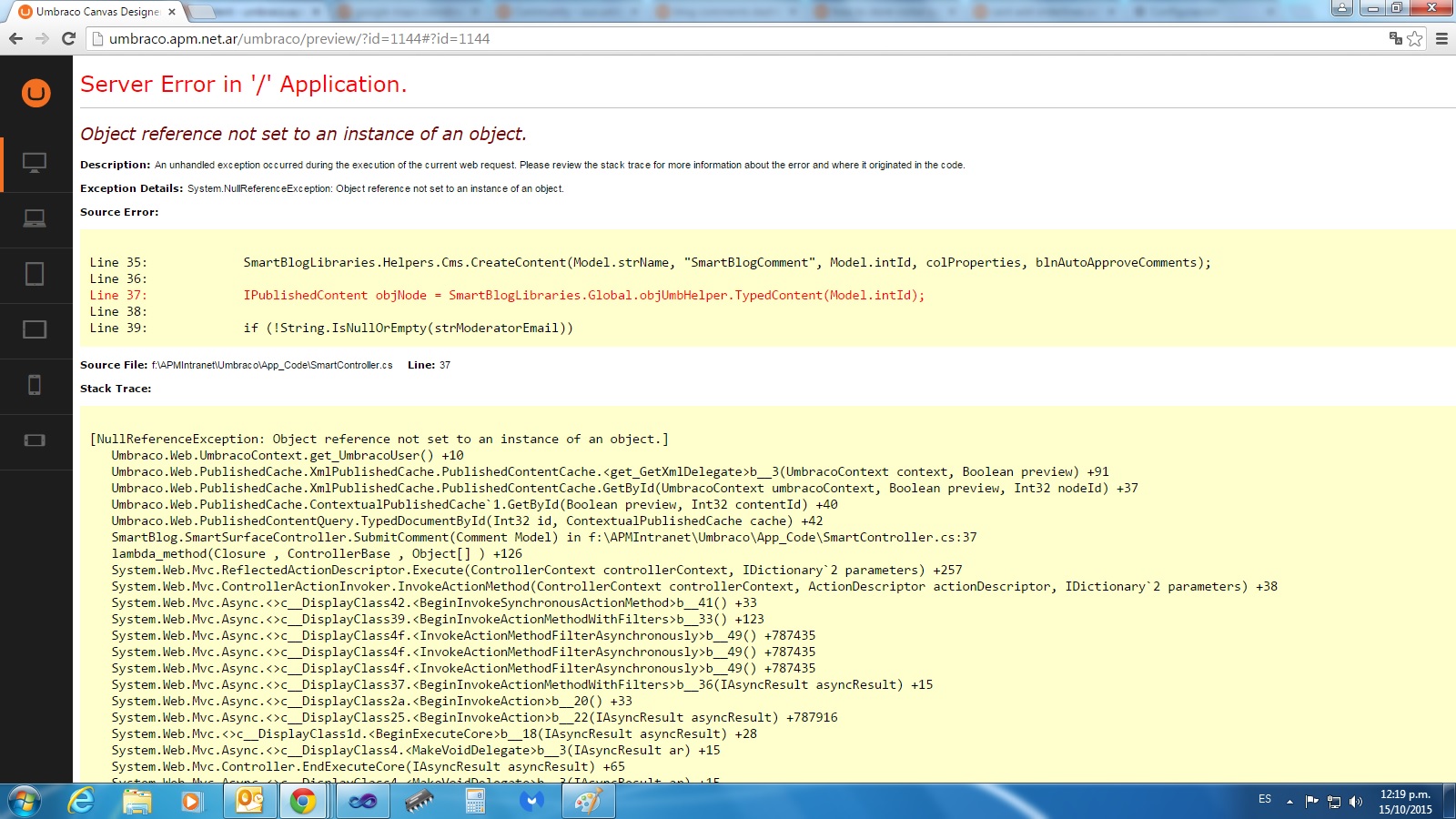The height and width of the screenshot is (819, 1456).
Task: Click the orange Umbraco logo in the sidebar
Action: 35,93
